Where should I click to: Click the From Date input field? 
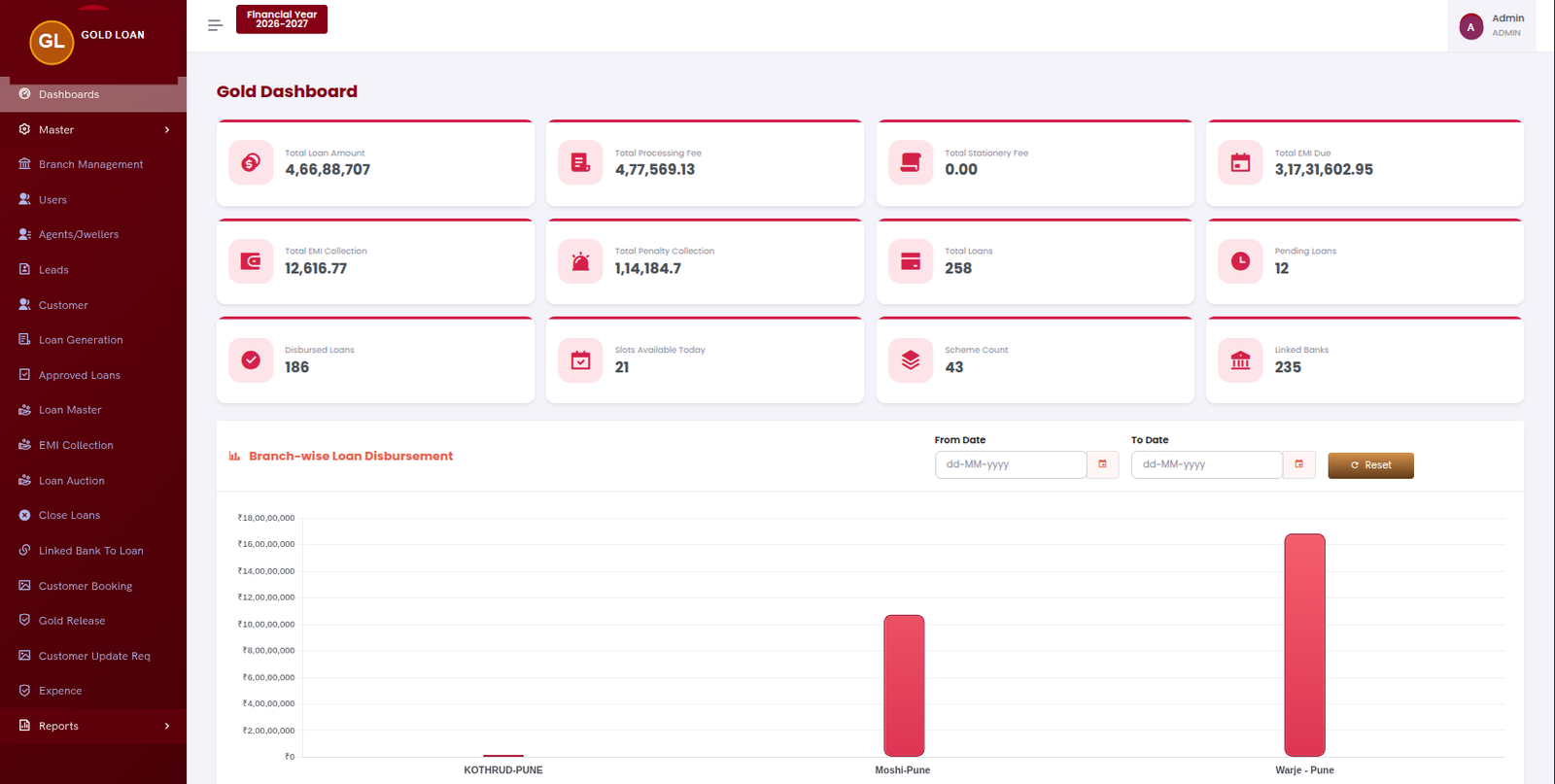click(x=1011, y=464)
